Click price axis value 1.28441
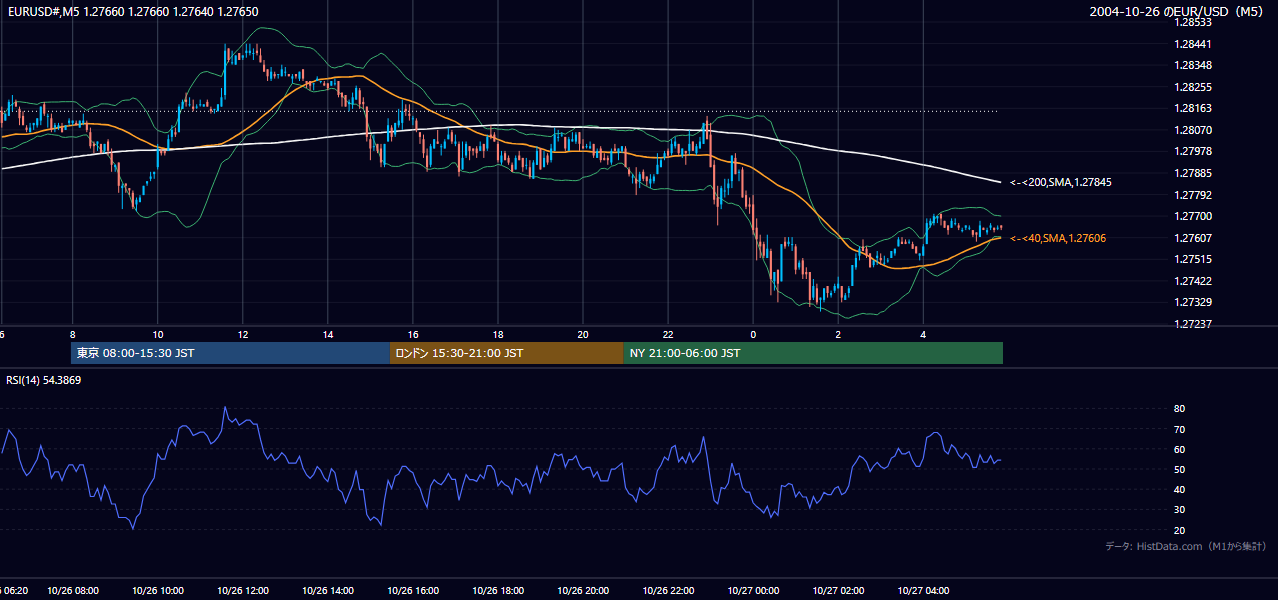1278x600 pixels. [1194, 44]
